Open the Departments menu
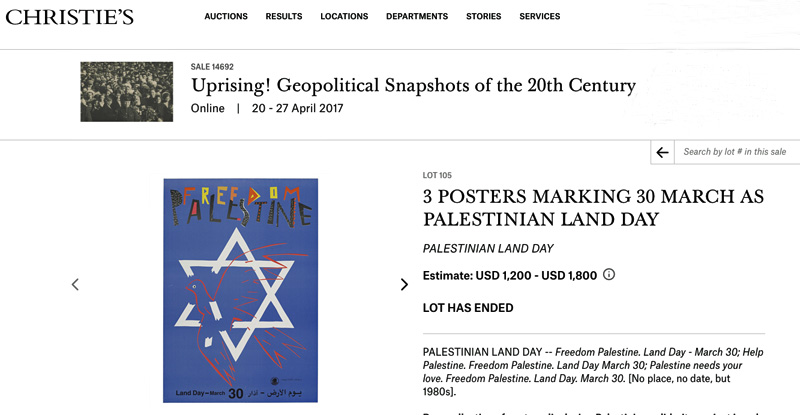800x415 pixels. click(x=417, y=16)
